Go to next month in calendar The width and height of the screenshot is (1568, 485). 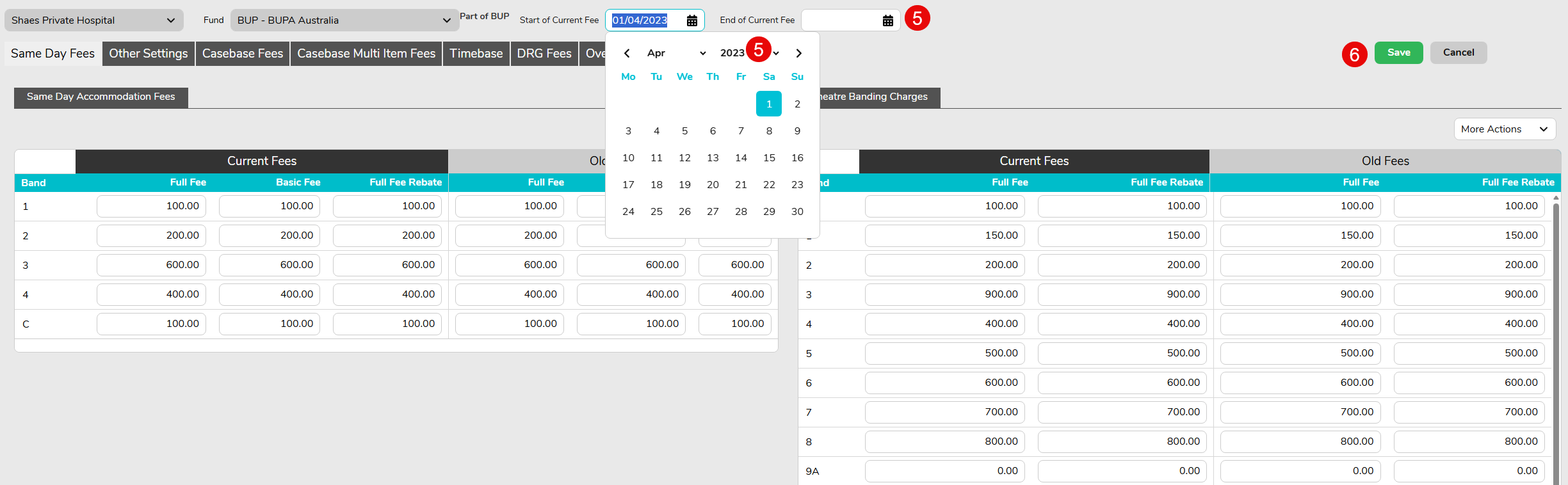798,53
